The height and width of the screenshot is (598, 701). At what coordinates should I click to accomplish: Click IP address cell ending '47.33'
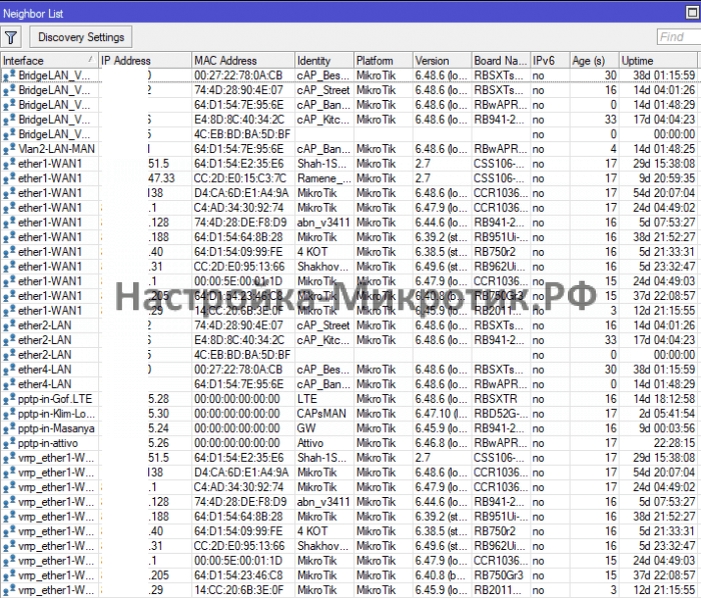tap(161, 178)
